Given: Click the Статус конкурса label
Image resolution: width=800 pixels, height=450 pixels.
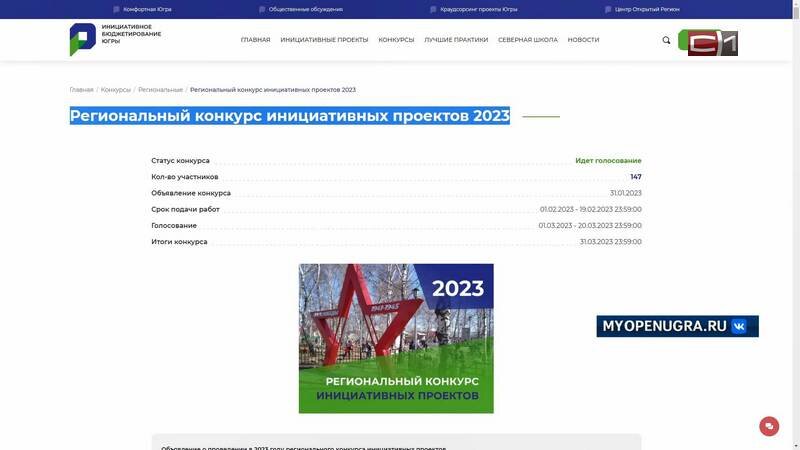Looking at the screenshot, I should point(180,161).
